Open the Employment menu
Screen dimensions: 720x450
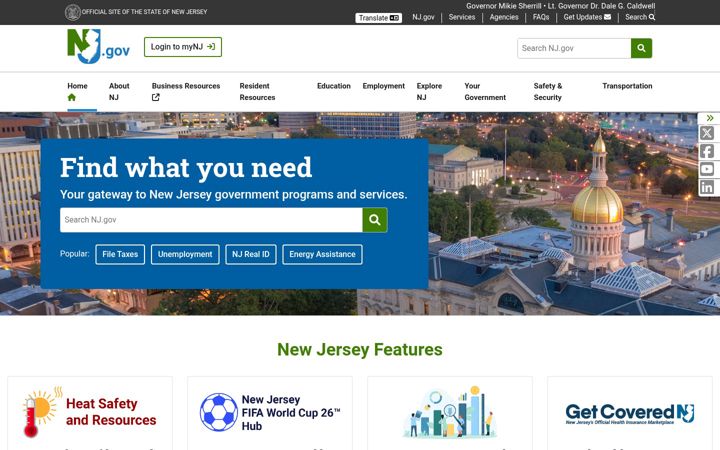383,86
